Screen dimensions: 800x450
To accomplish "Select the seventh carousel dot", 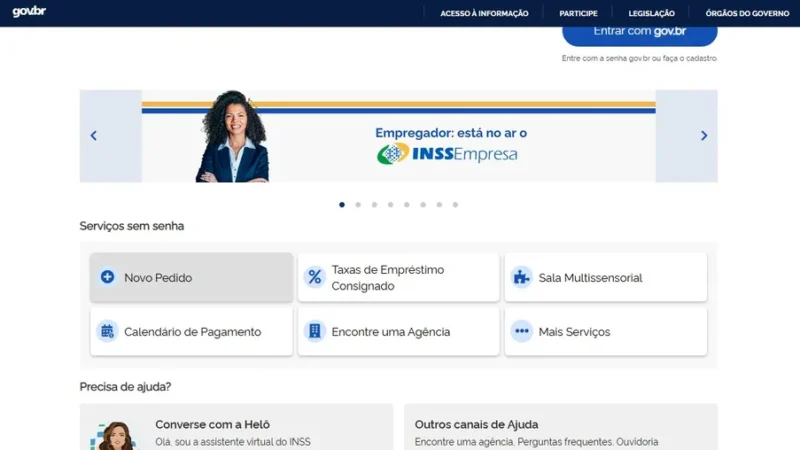I will [439, 205].
